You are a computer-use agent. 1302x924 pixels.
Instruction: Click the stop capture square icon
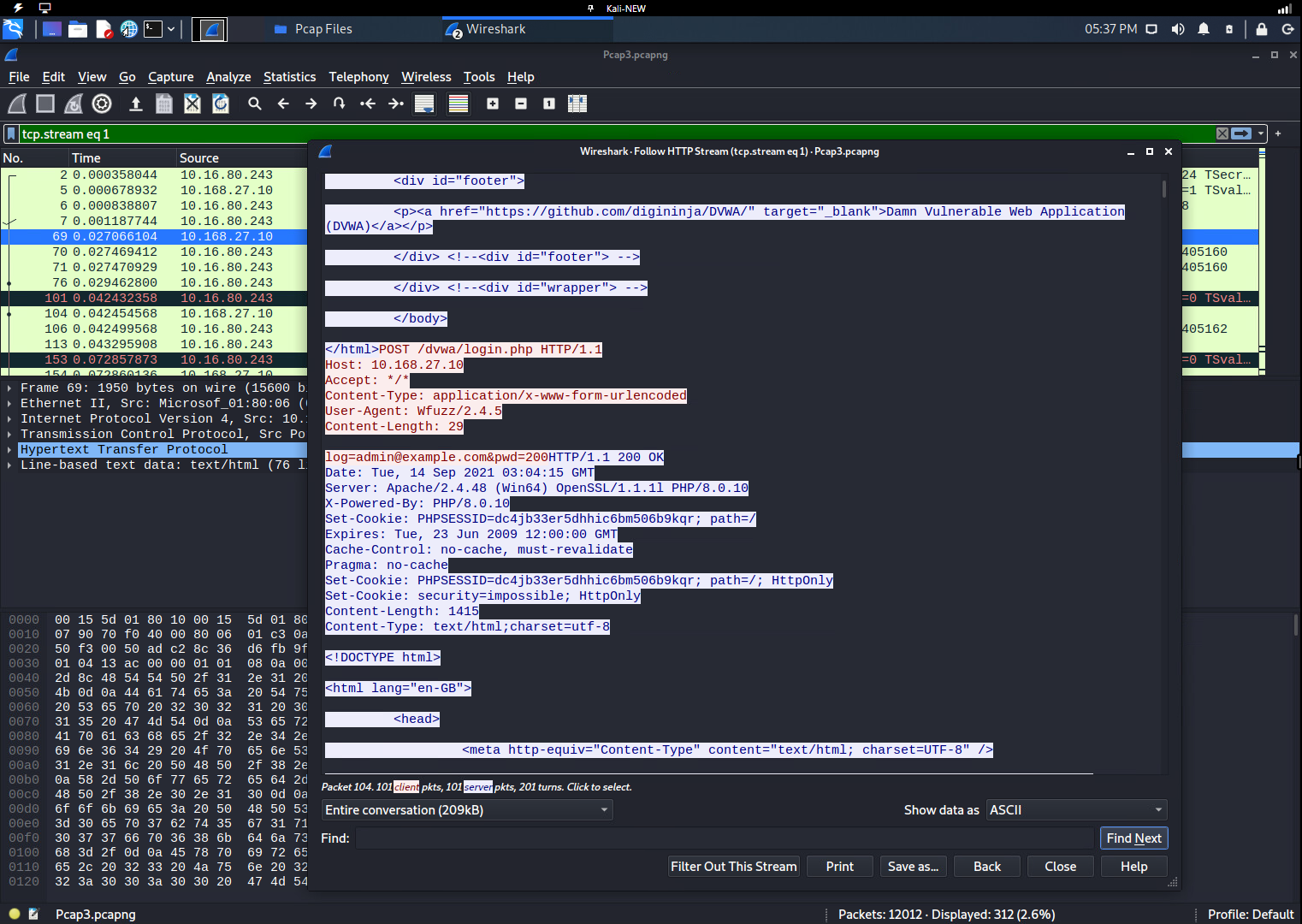(x=45, y=104)
